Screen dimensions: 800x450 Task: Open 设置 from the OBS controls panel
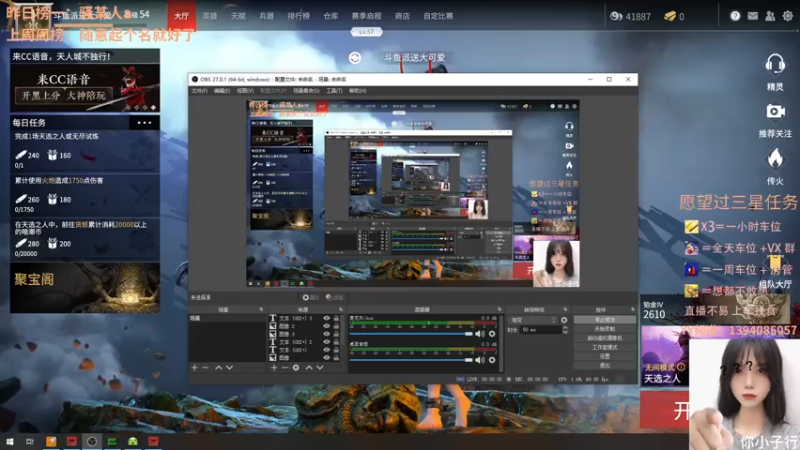[605, 356]
